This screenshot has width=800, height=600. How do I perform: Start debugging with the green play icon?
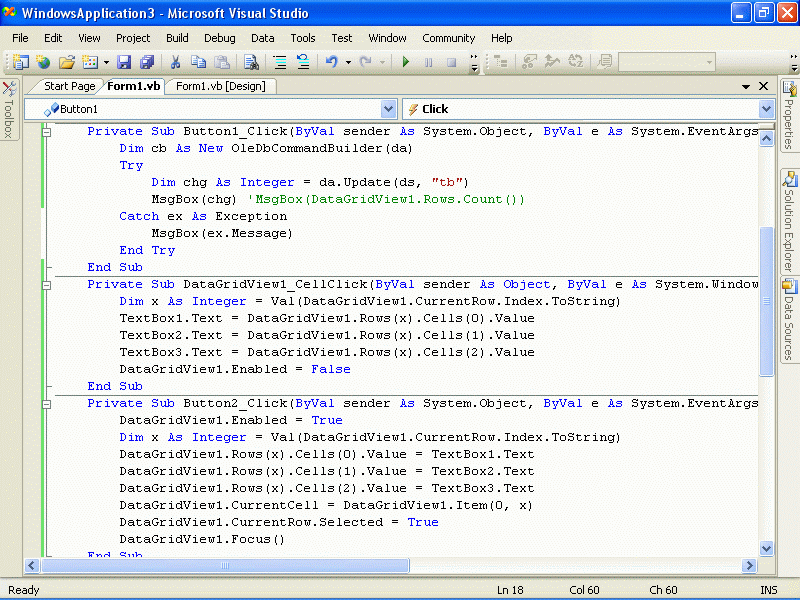coord(406,62)
